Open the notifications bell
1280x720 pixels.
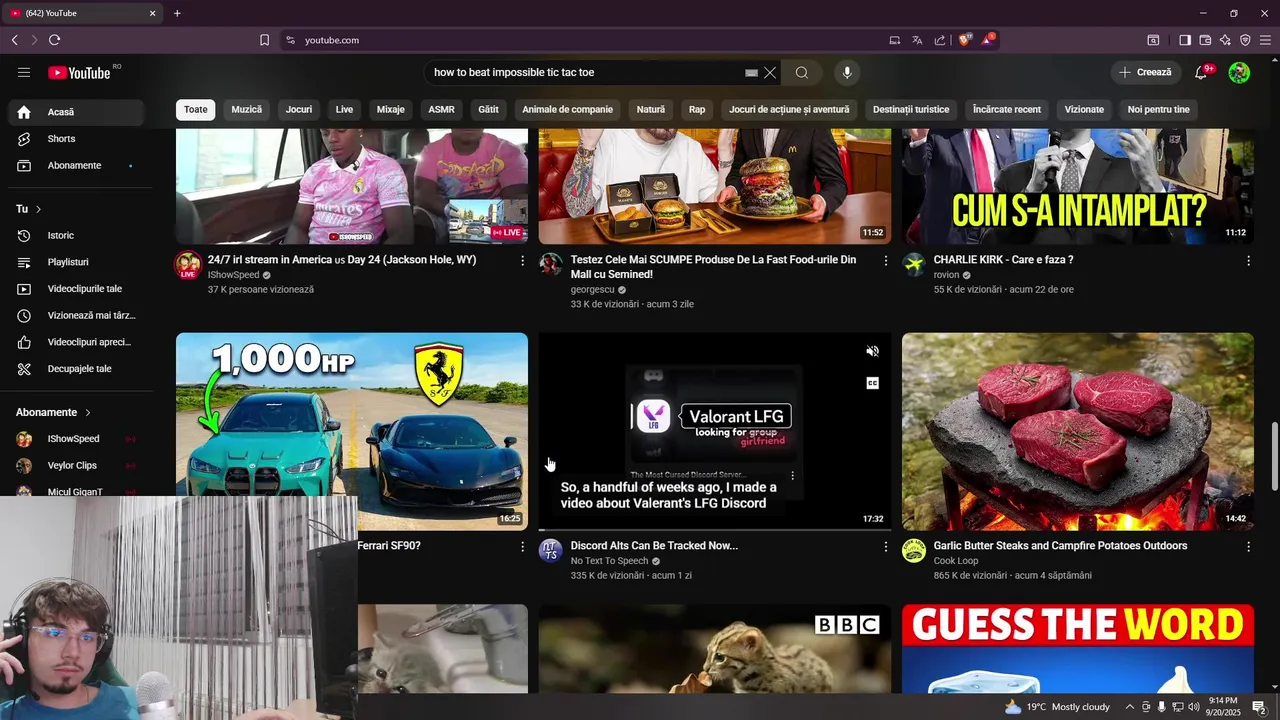tap(1203, 72)
